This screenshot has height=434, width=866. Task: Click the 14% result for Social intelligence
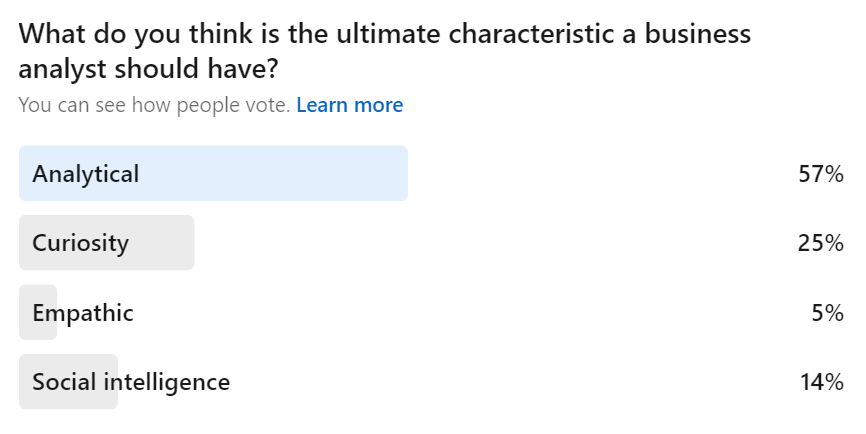[x=822, y=382]
